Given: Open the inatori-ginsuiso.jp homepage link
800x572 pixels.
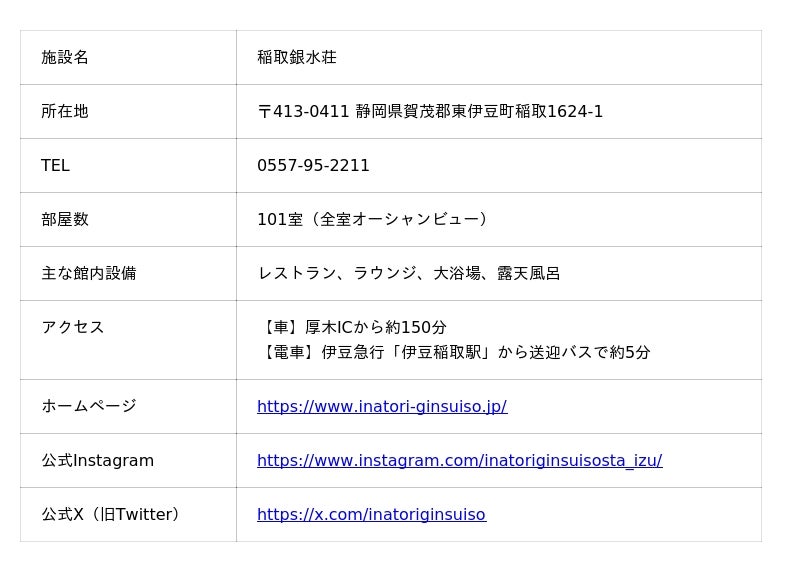Looking at the screenshot, I should point(382,406).
